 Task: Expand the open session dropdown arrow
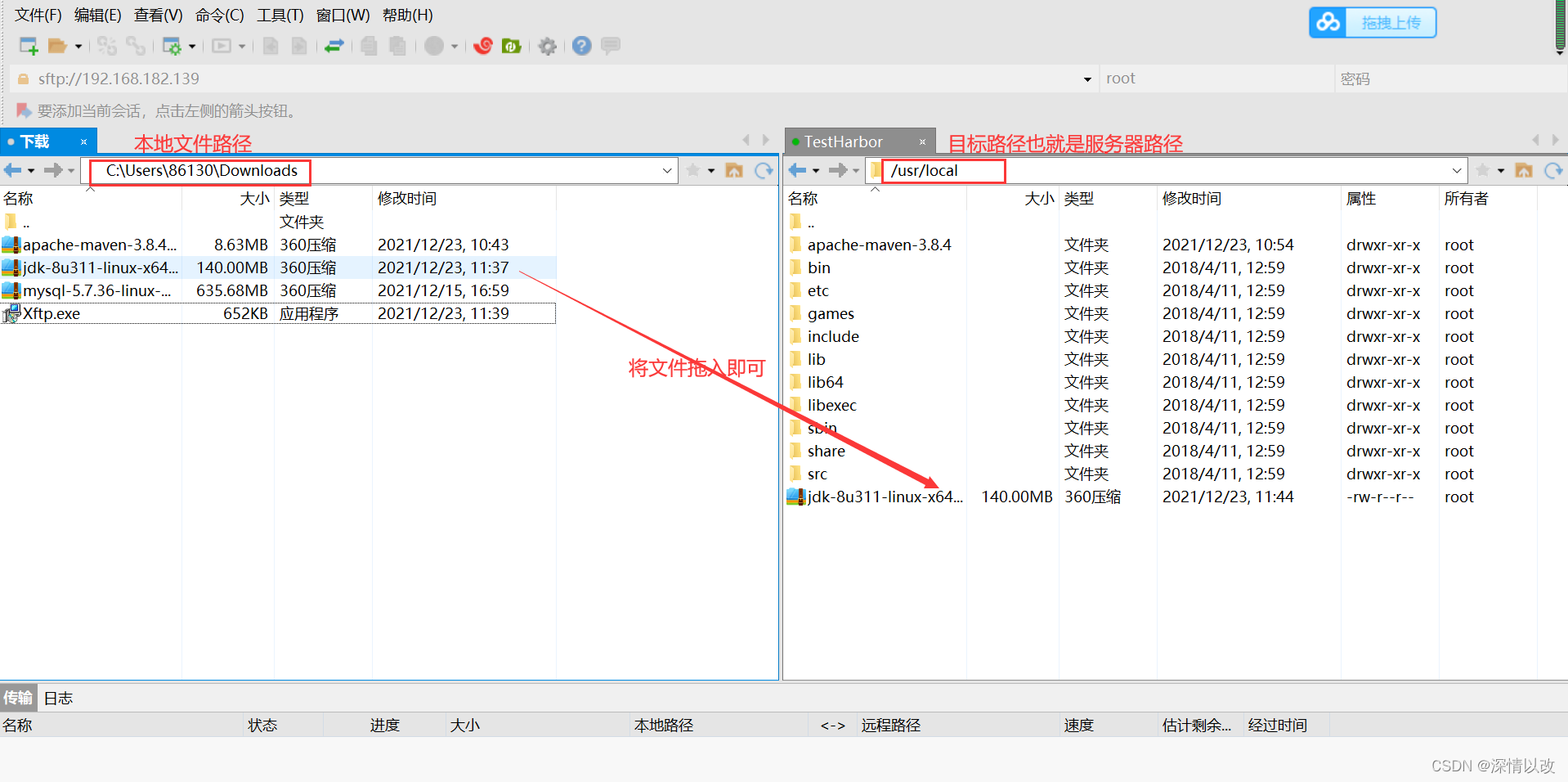78,47
